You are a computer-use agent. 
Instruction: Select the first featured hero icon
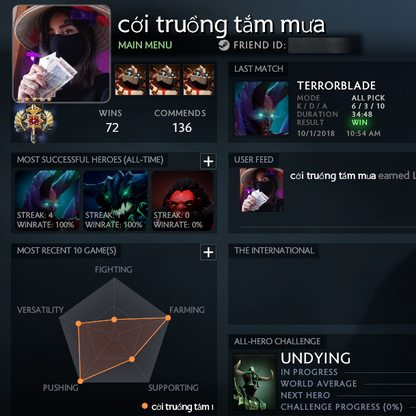point(130,80)
